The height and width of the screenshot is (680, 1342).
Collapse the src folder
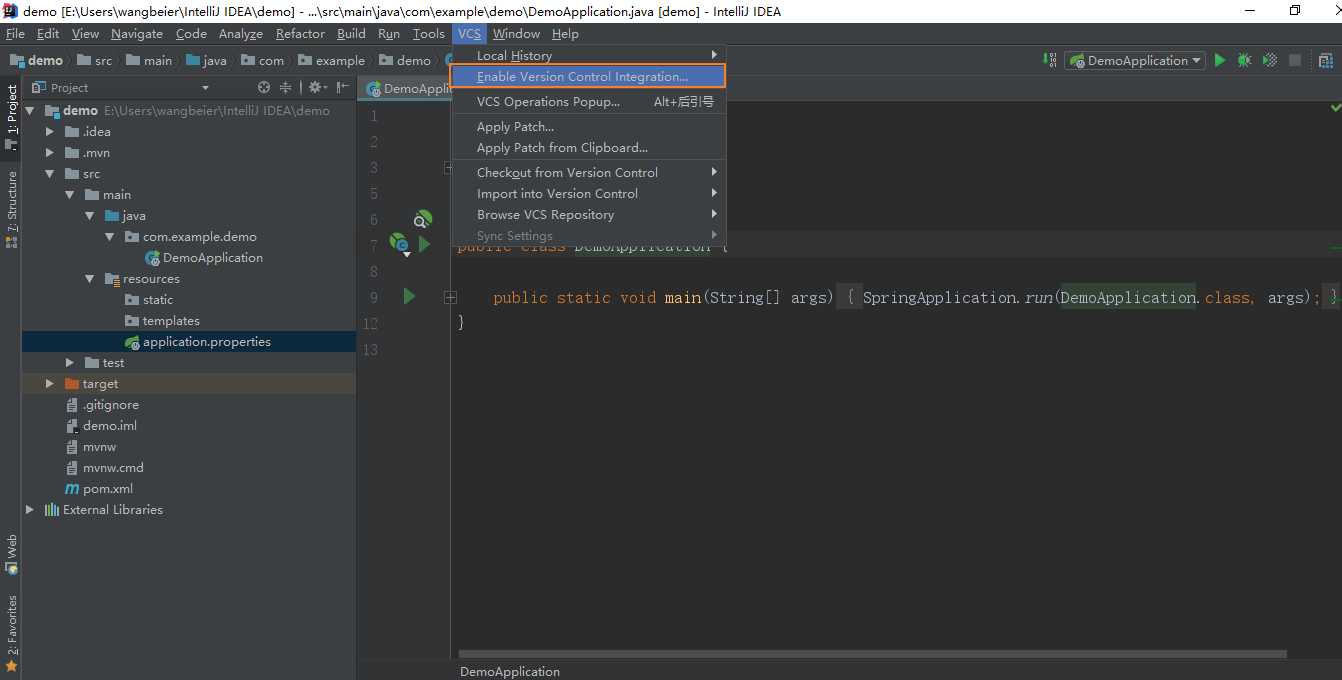tap(50, 174)
